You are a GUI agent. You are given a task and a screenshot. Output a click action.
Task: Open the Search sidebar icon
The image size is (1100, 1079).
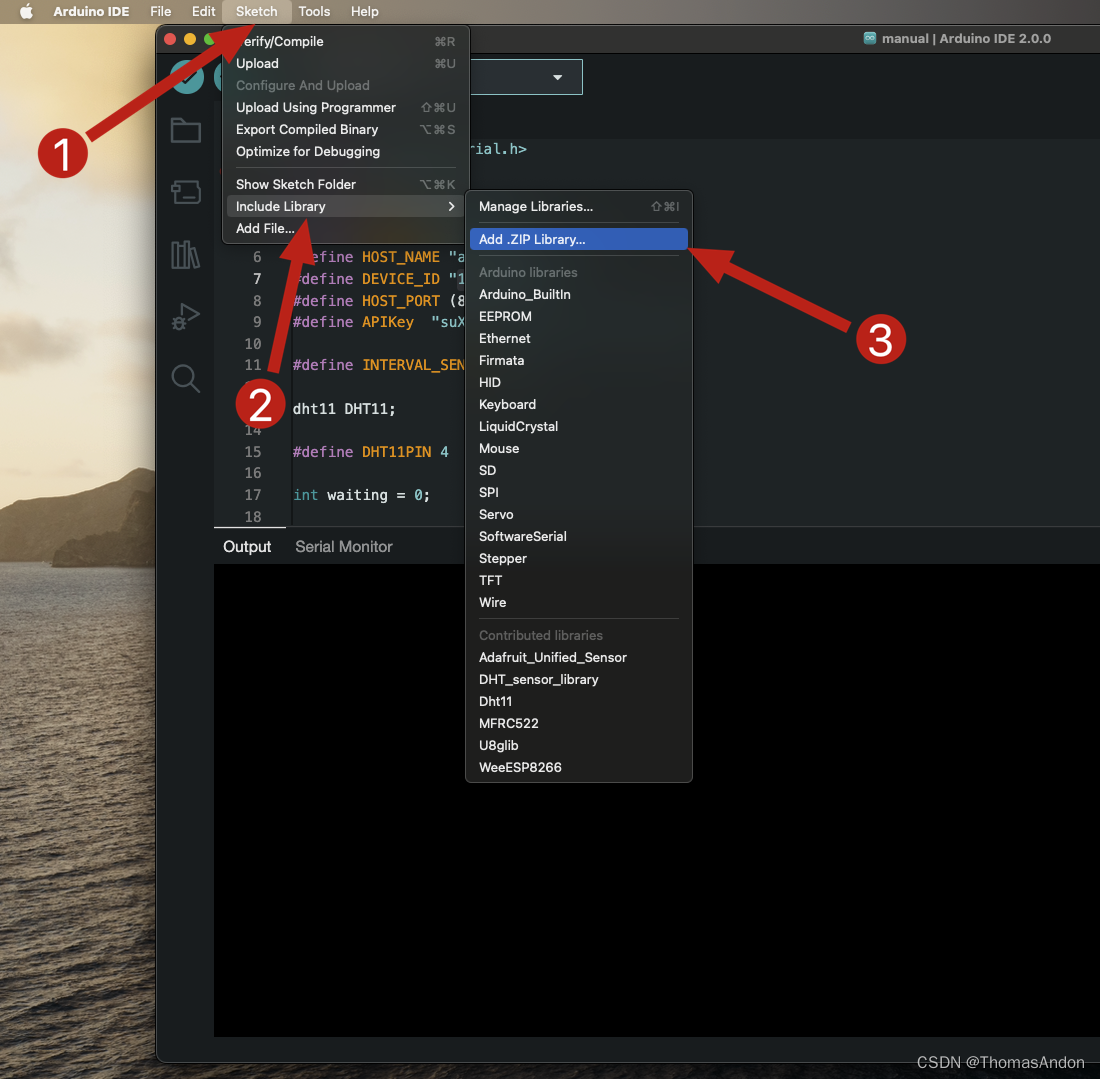click(186, 378)
